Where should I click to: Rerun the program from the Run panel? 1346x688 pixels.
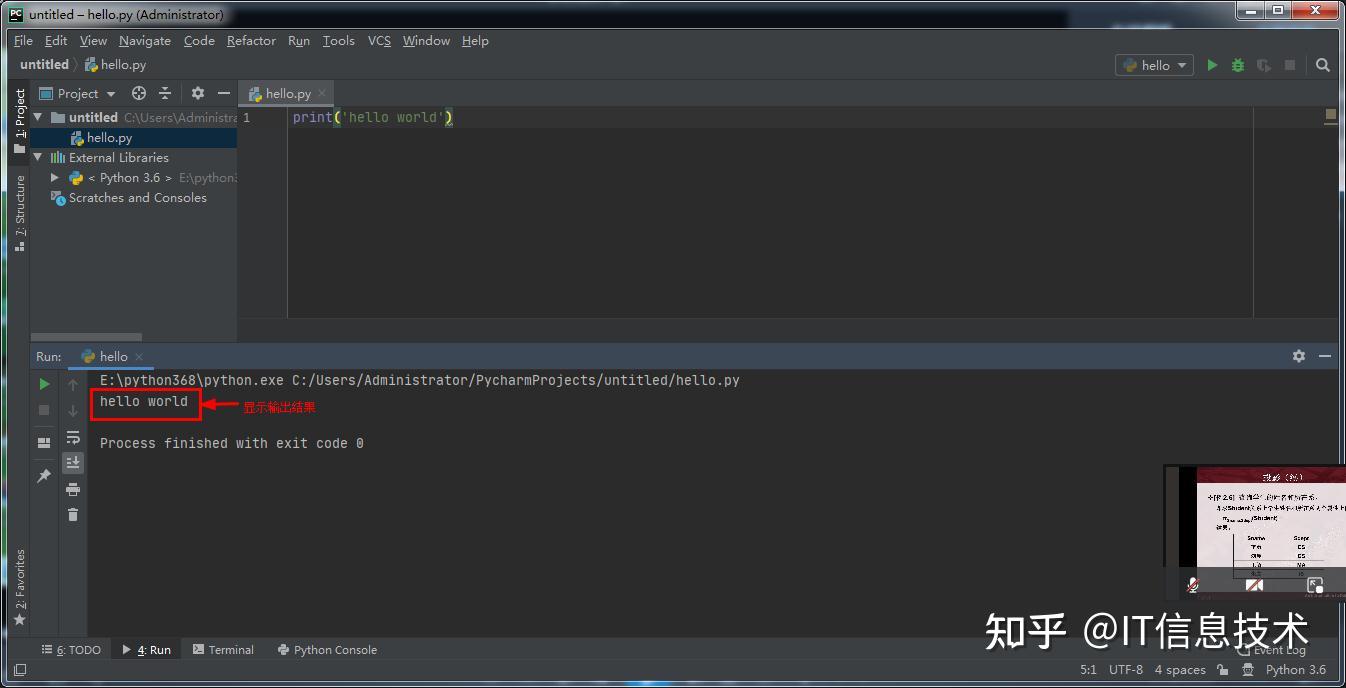[x=43, y=384]
